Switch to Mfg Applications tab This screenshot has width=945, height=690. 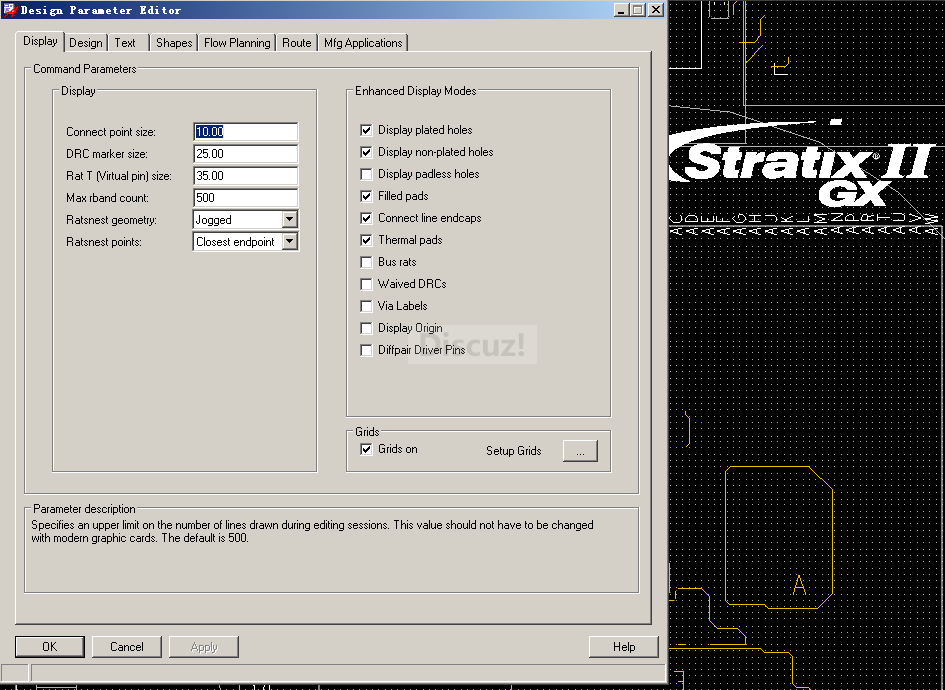point(363,43)
